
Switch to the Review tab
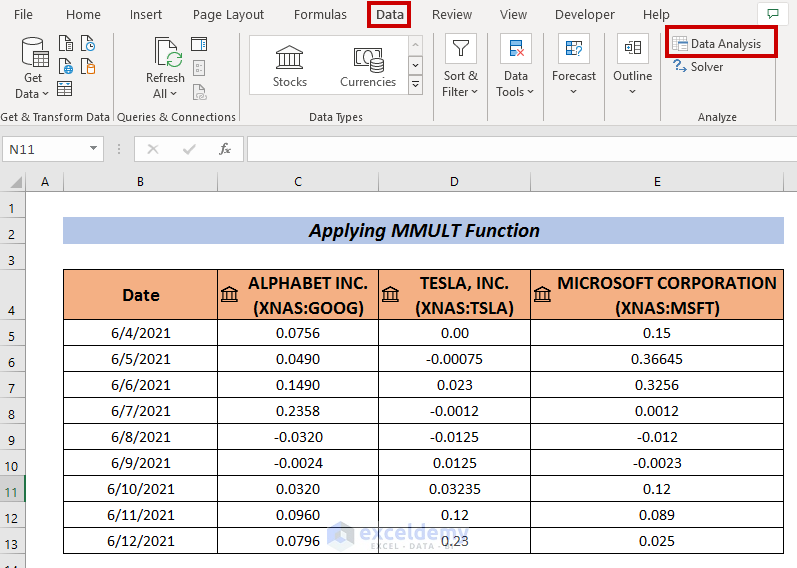pyautogui.click(x=452, y=14)
